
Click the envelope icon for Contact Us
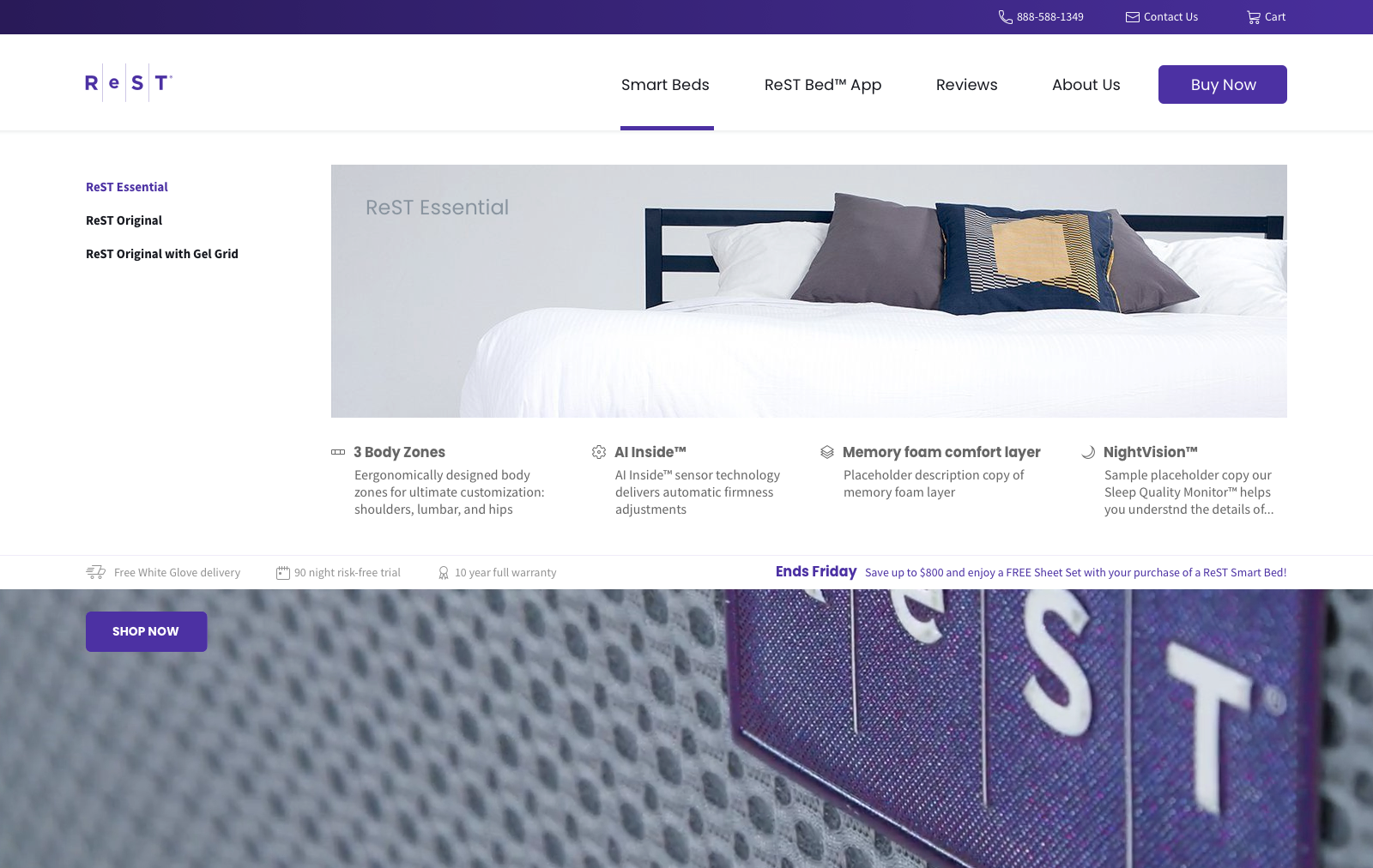pos(1133,17)
